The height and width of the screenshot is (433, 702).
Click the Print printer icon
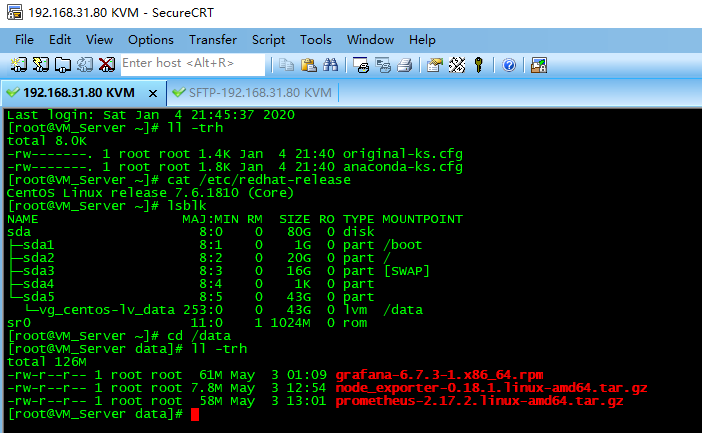point(405,65)
